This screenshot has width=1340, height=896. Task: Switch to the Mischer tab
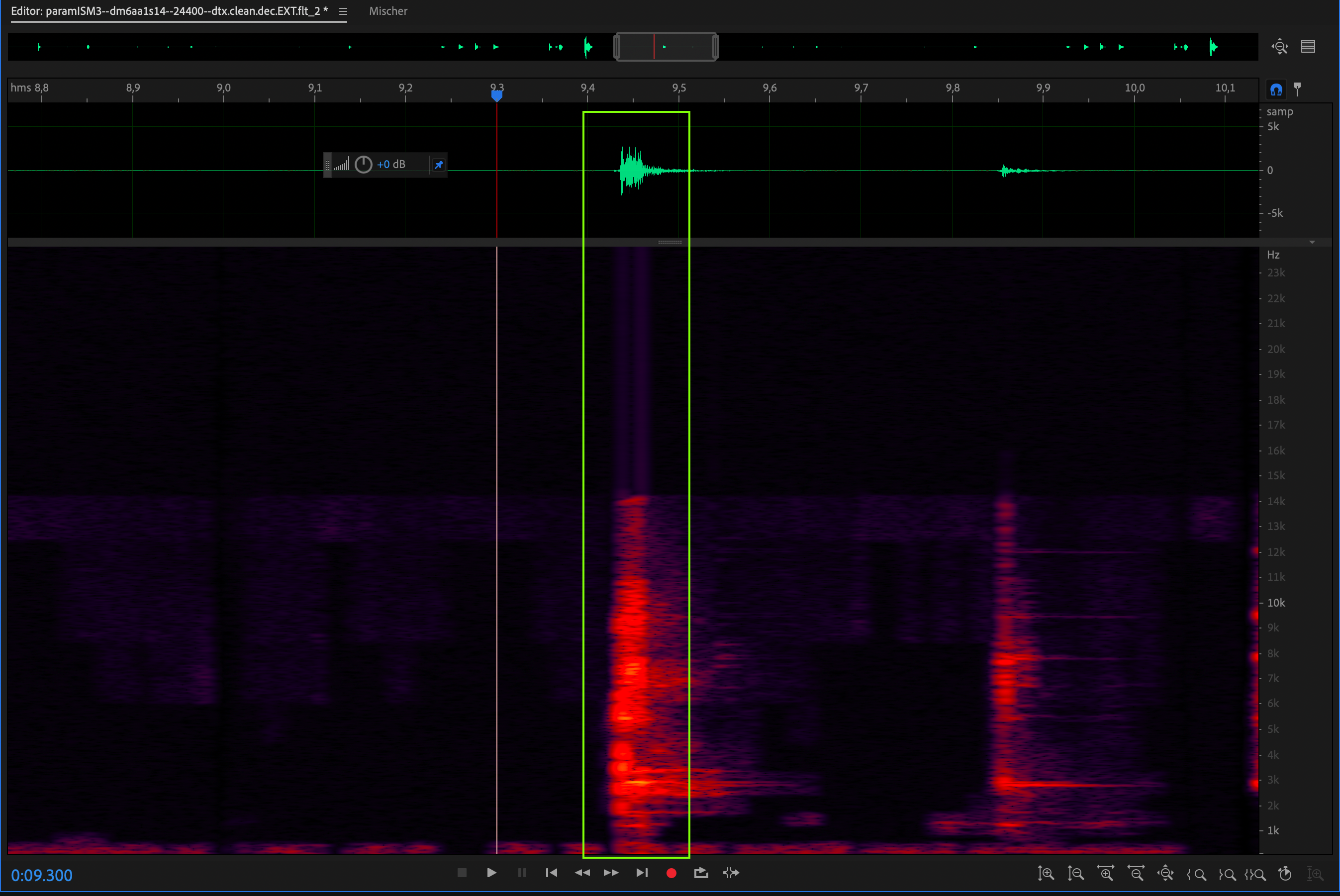[388, 11]
